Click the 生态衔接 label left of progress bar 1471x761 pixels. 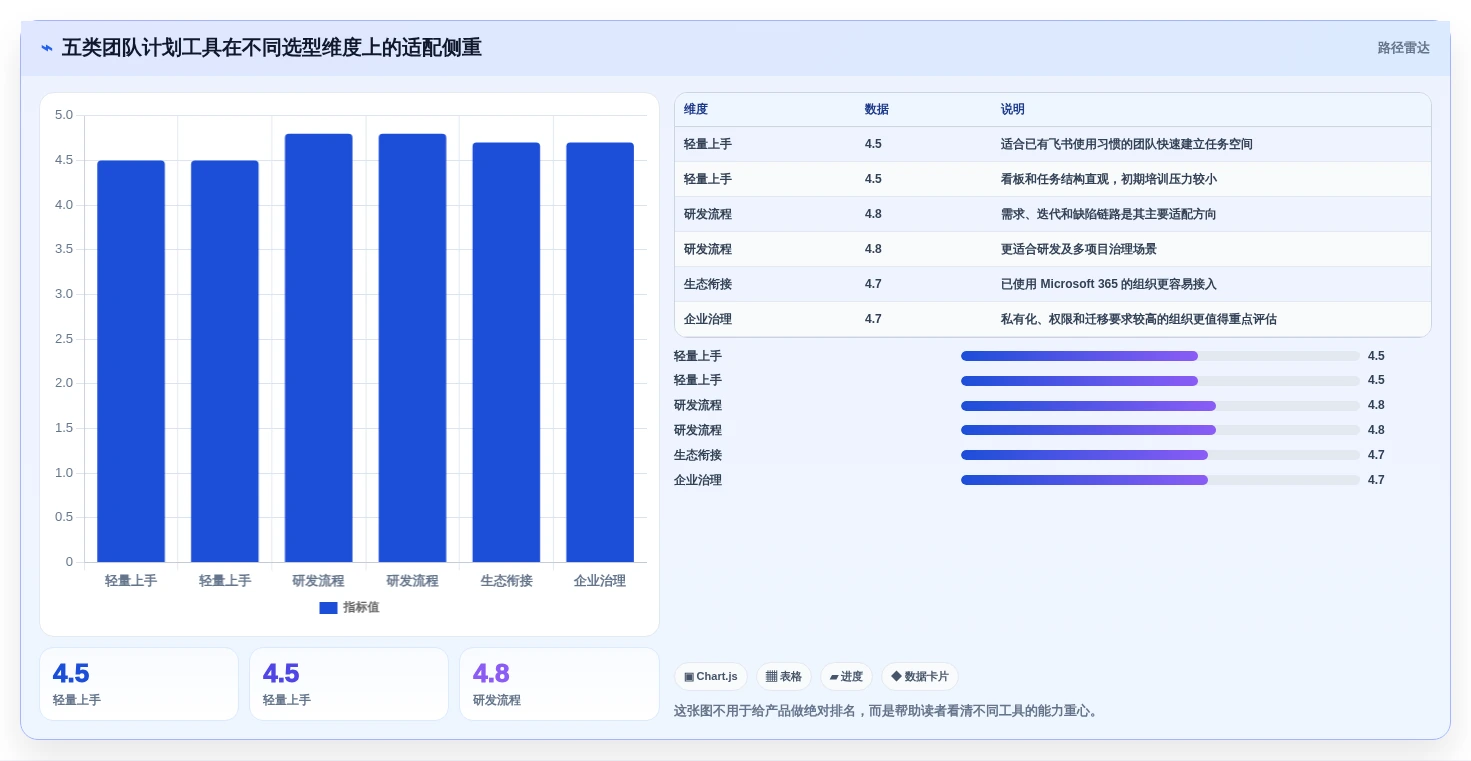(x=698, y=455)
